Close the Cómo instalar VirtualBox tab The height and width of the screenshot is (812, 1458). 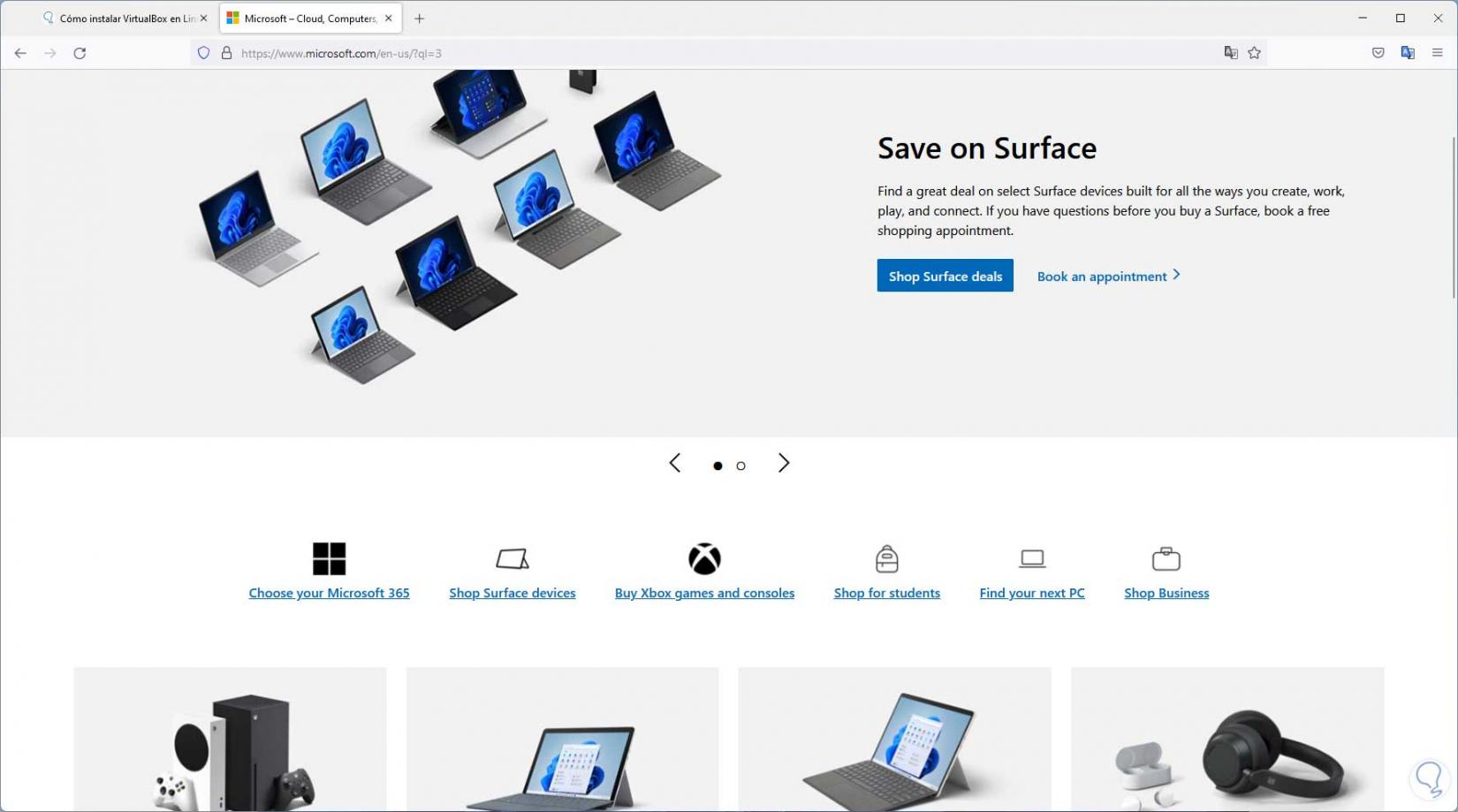click(x=203, y=19)
